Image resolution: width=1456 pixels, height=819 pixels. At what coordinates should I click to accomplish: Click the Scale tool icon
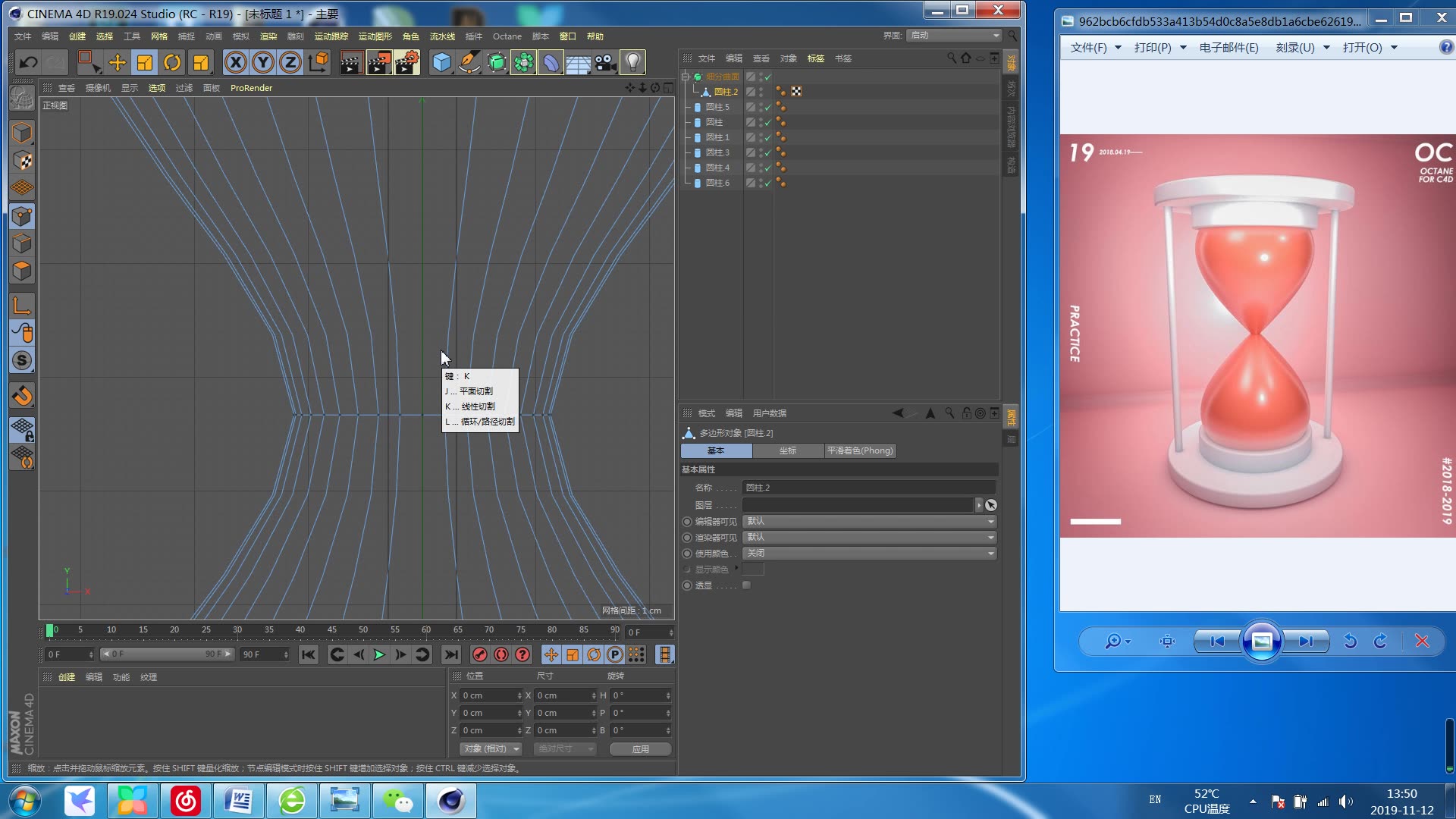(145, 62)
